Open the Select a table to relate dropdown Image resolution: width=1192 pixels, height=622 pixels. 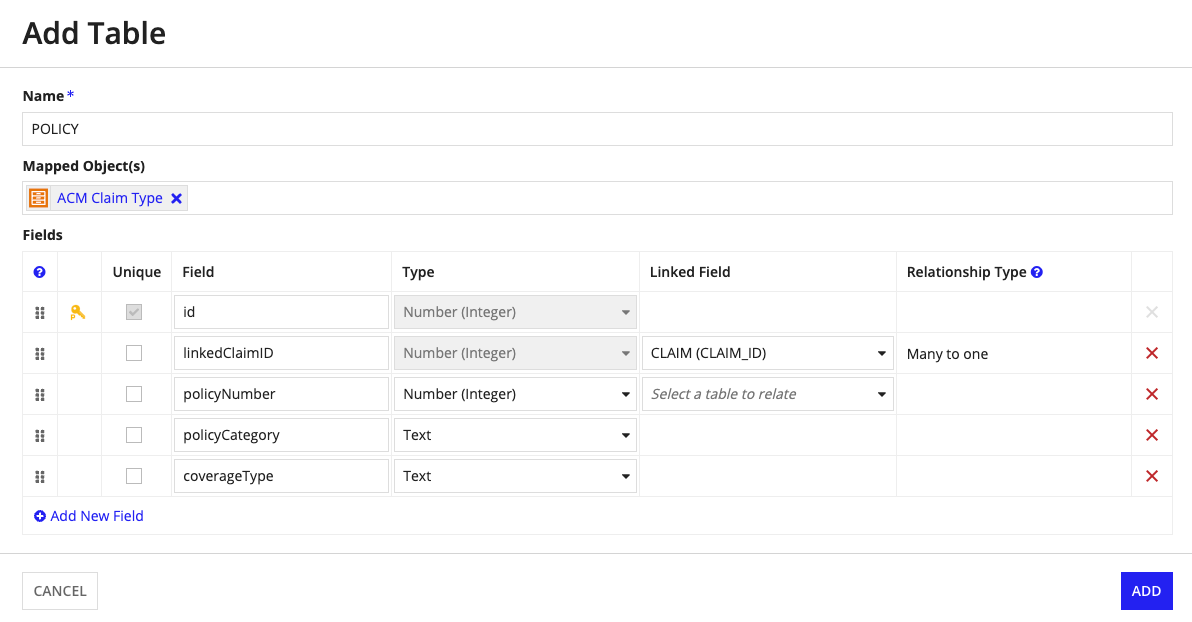tap(767, 394)
